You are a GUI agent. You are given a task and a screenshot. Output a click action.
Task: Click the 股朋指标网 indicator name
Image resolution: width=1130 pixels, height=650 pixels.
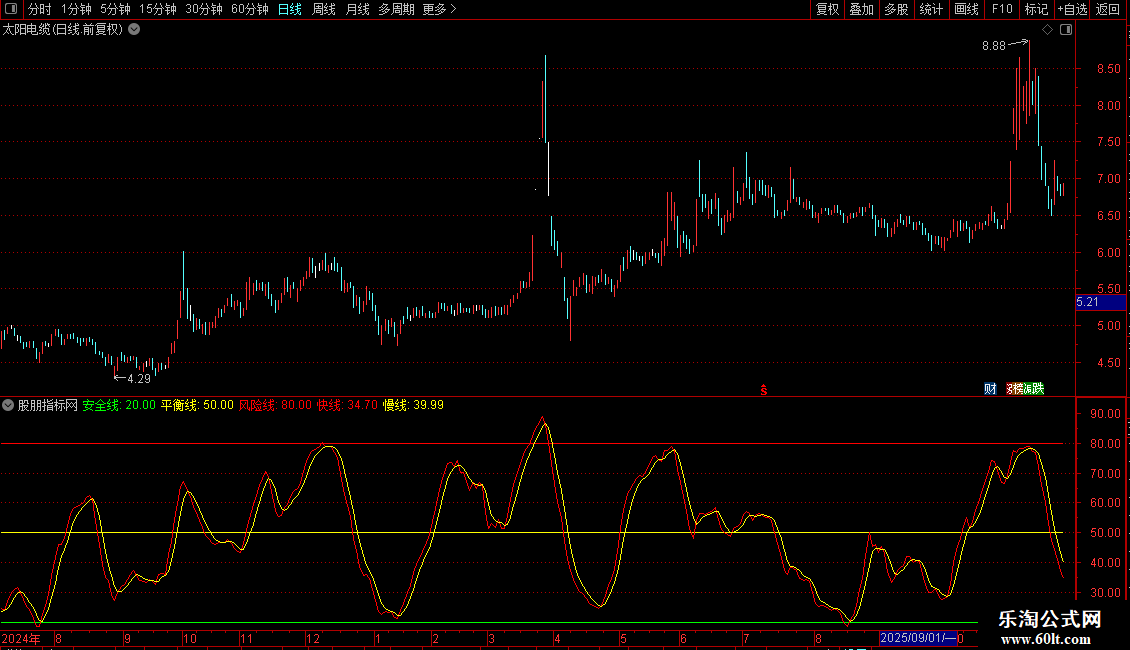tap(48, 405)
